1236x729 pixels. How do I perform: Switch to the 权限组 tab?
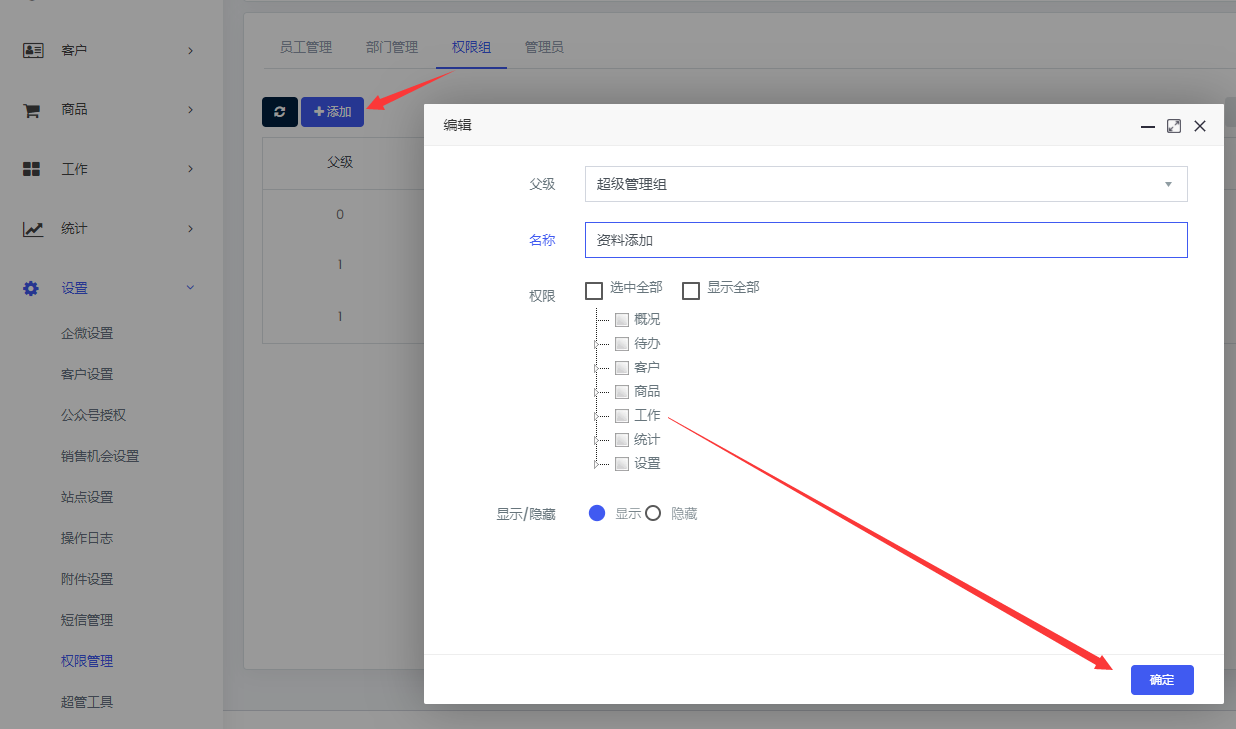click(x=472, y=47)
